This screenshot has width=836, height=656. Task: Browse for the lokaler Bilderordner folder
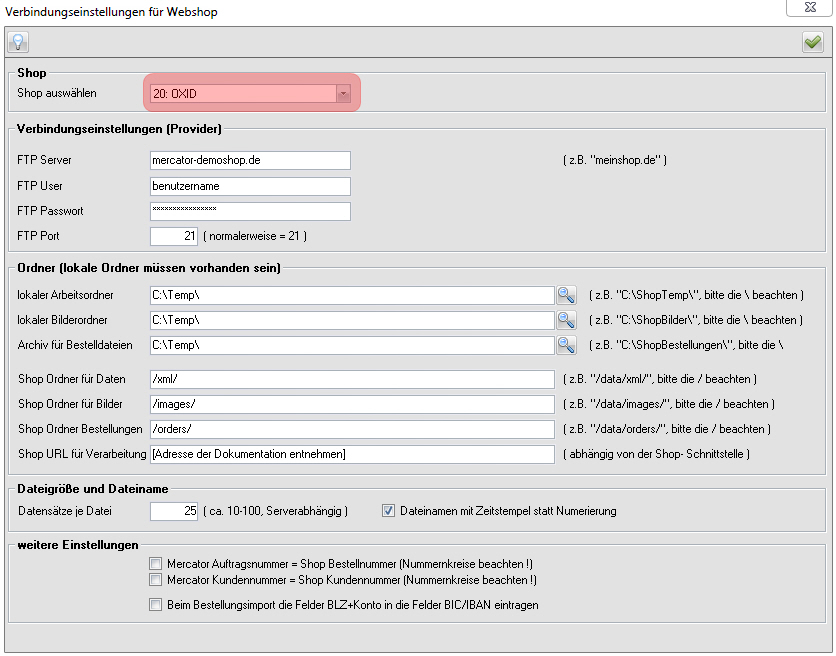tap(567, 320)
